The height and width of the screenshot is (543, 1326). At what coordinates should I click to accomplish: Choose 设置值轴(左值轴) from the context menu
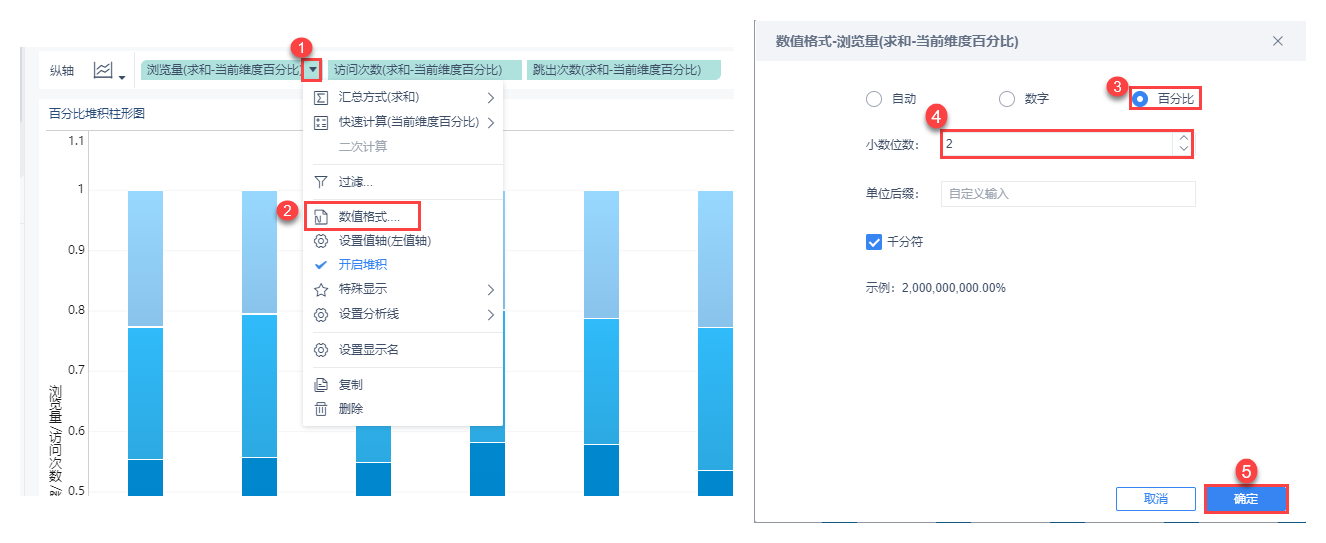point(385,240)
